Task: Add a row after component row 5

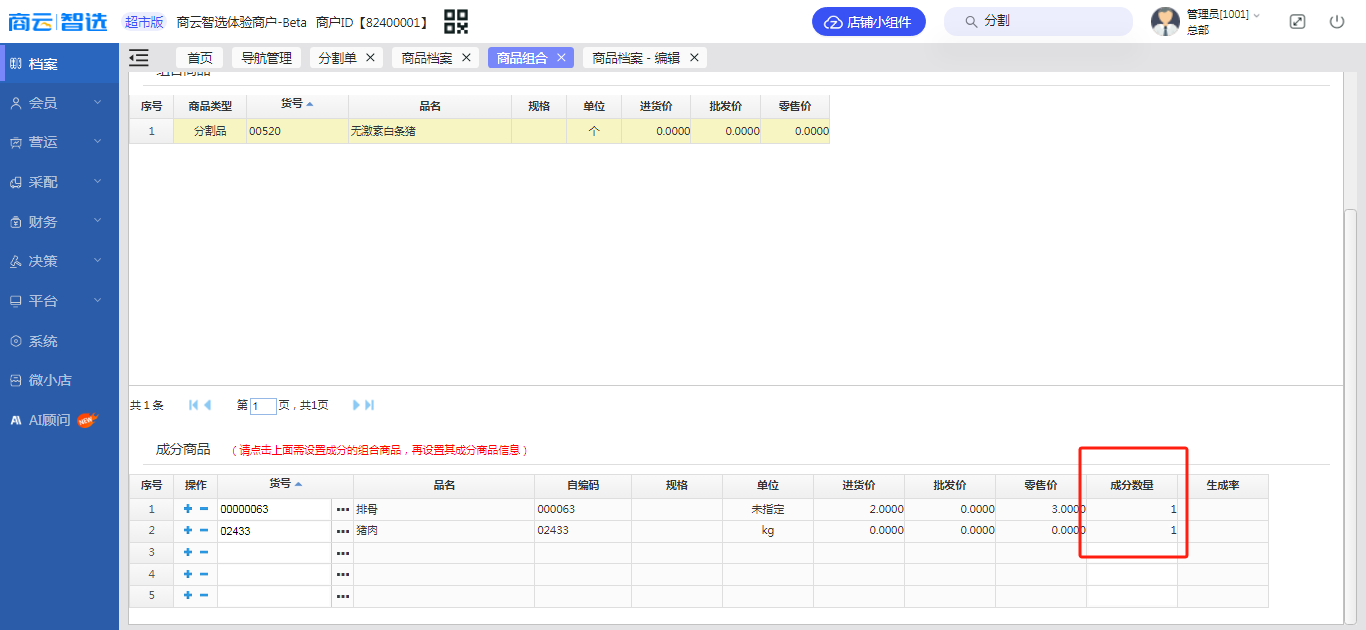Action: 188,595
